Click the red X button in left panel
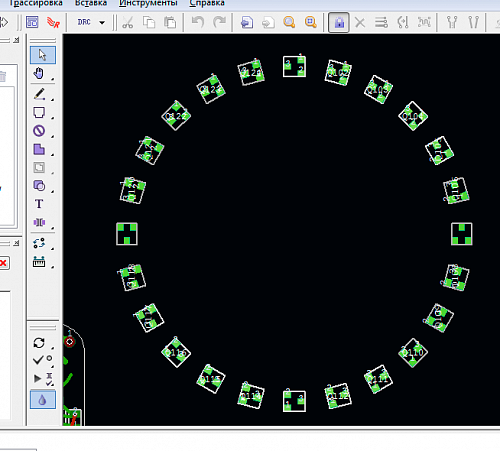This screenshot has width=500, height=451. point(4,263)
